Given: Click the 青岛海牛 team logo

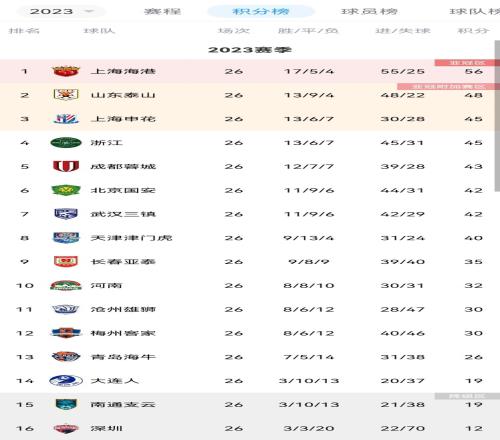Looking at the screenshot, I should tap(66, 357).
